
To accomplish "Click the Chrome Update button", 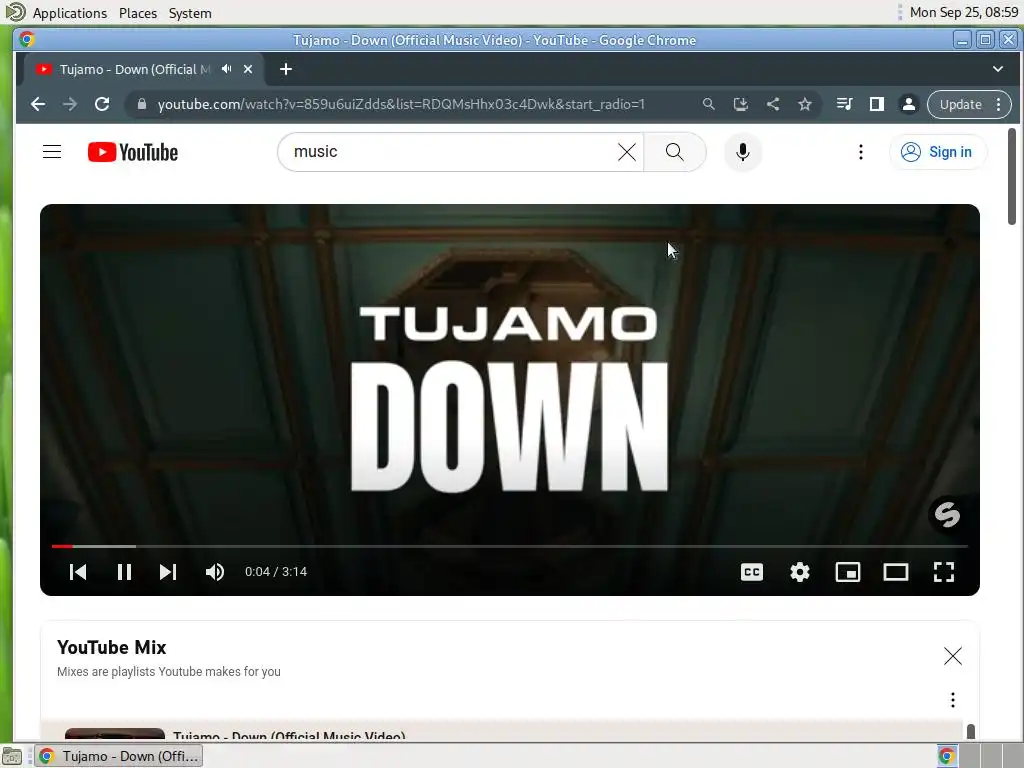I will pyautogui.click(x=960, y=104).
